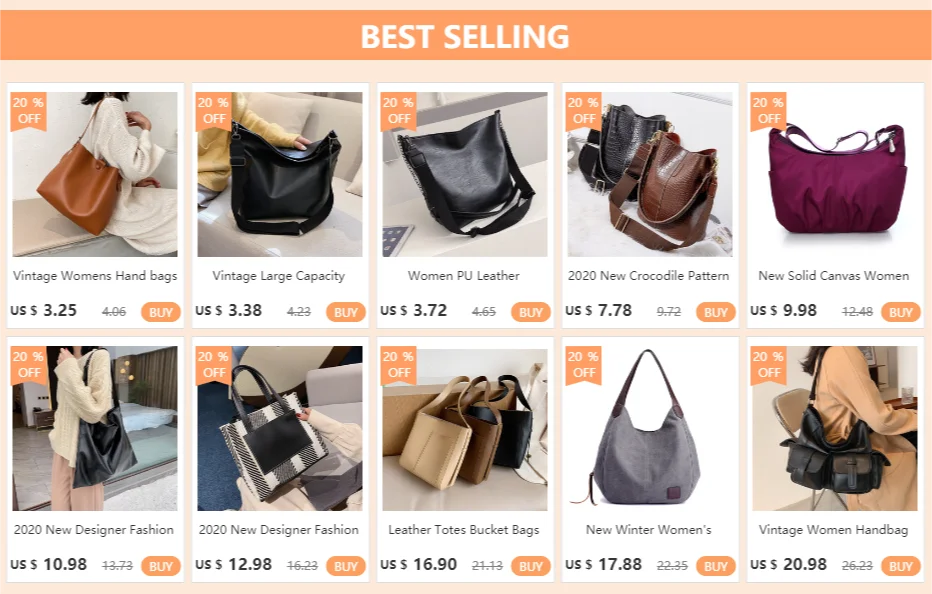Click BUY for Vintage Womens Hand bags
Viewport: 932px width, 594px height.
pyautogui.click(x=160, y=312)
